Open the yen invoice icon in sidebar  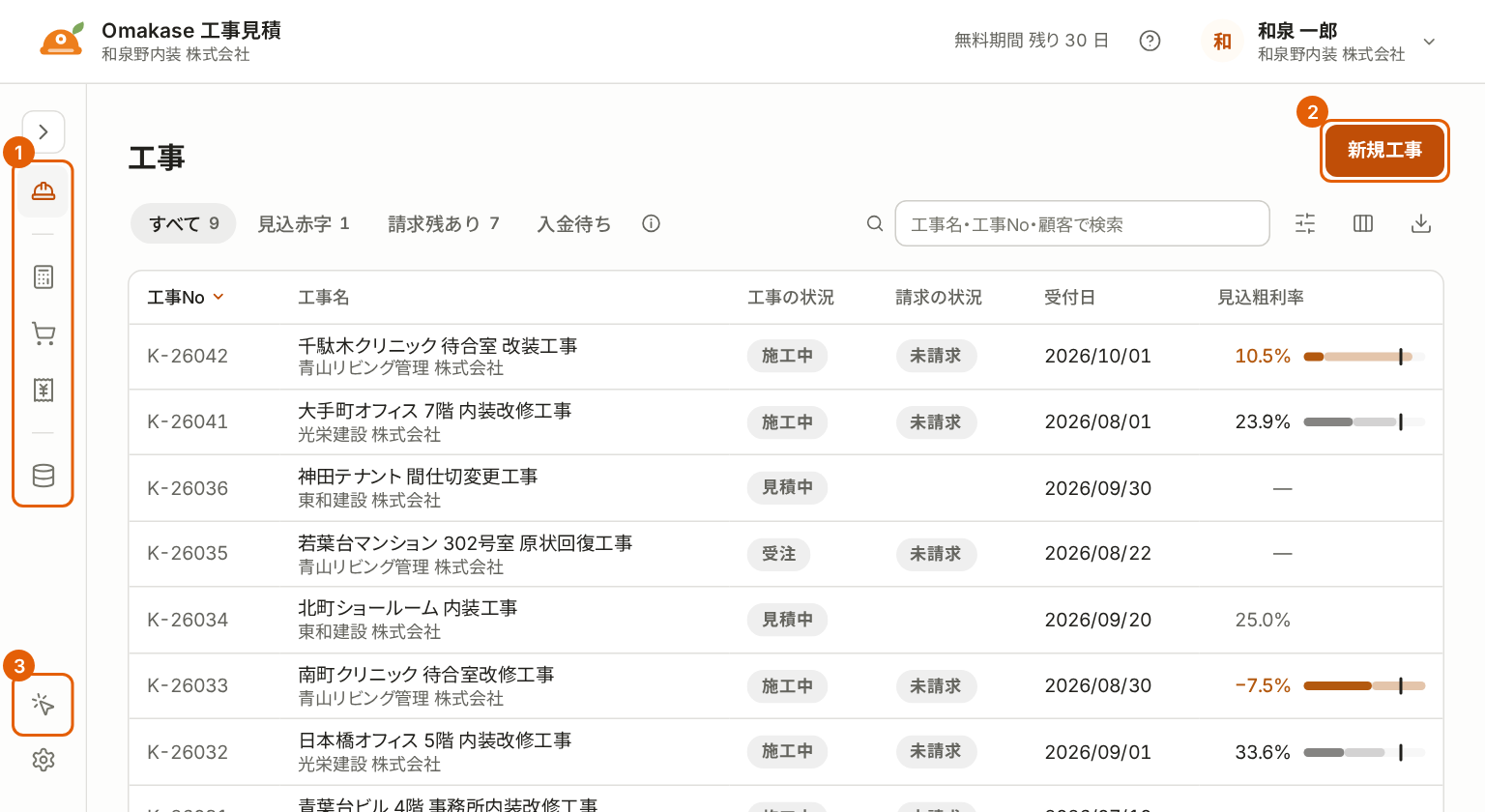pyautogui.click(x=44, y=390)
